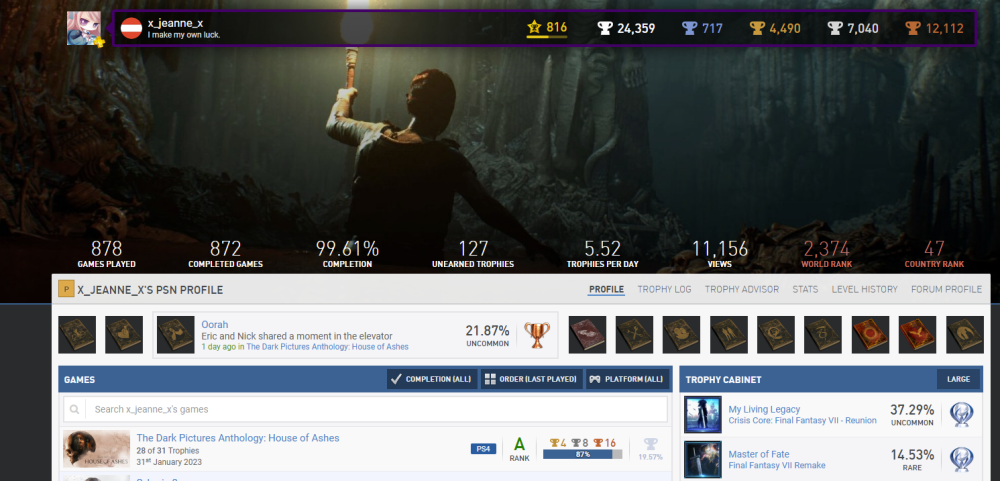This screenshot has width=1000, height=481.
Task: Click the My Living Legacy platinum icon
Action: point(961,414)
